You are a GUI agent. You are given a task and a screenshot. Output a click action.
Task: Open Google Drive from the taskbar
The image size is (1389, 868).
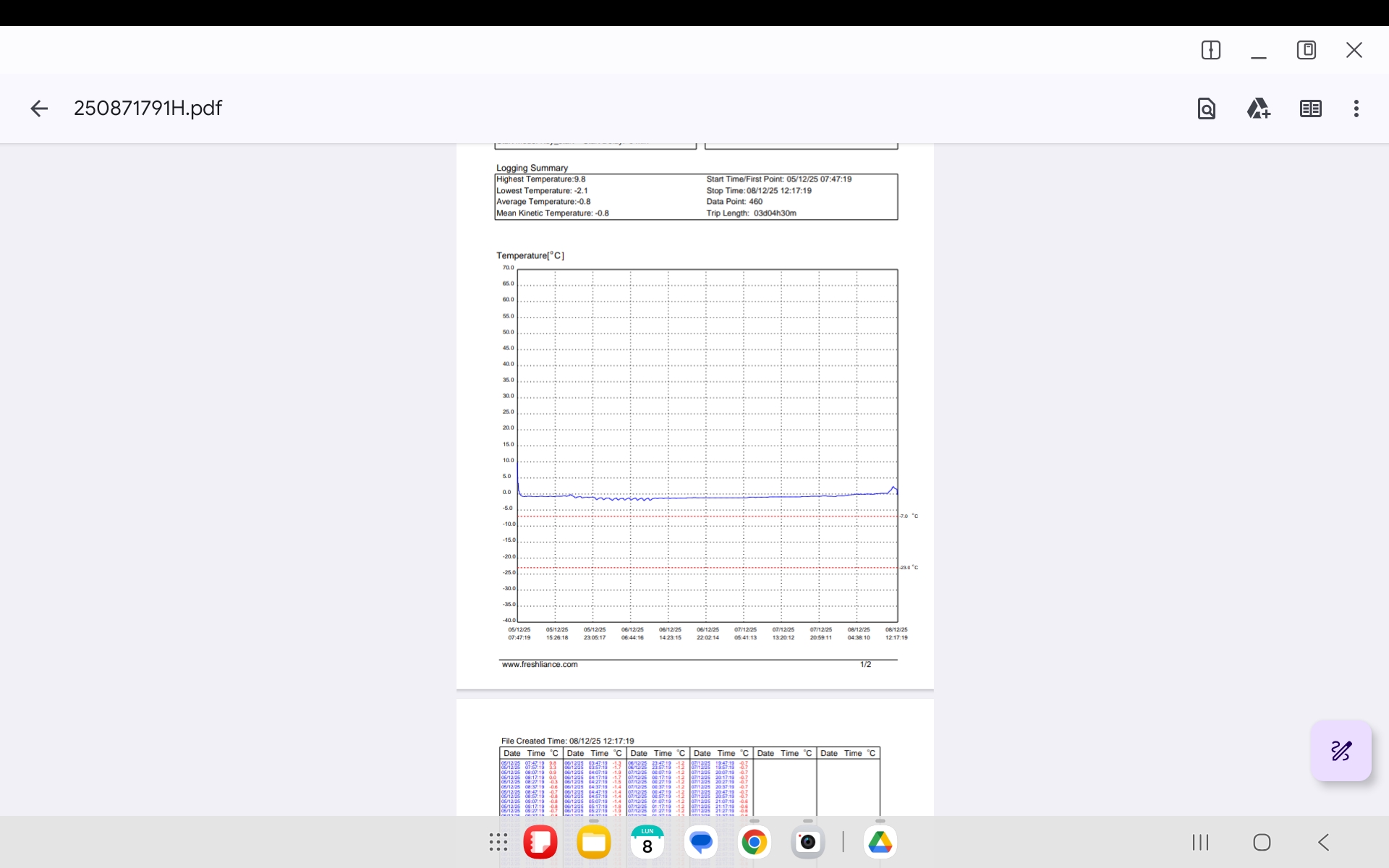click(880, 842)
